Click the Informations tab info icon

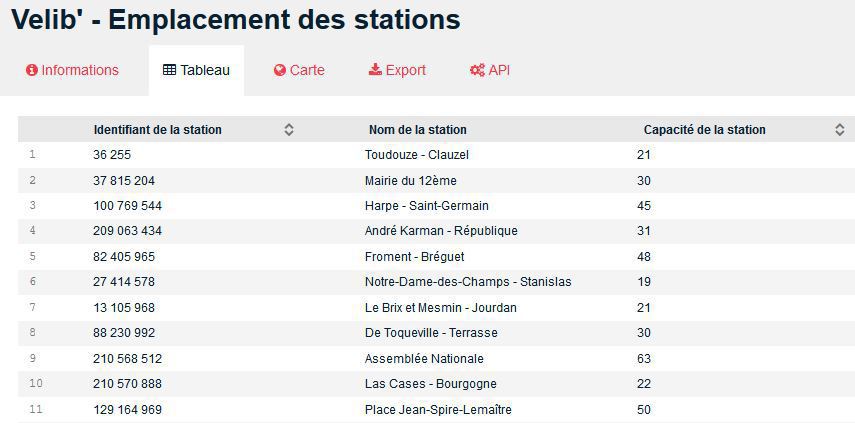point(32,71)
